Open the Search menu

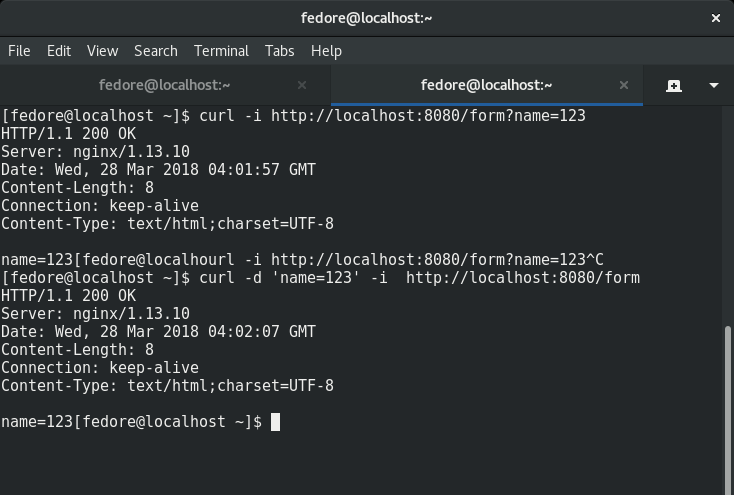tap(156, 51)
